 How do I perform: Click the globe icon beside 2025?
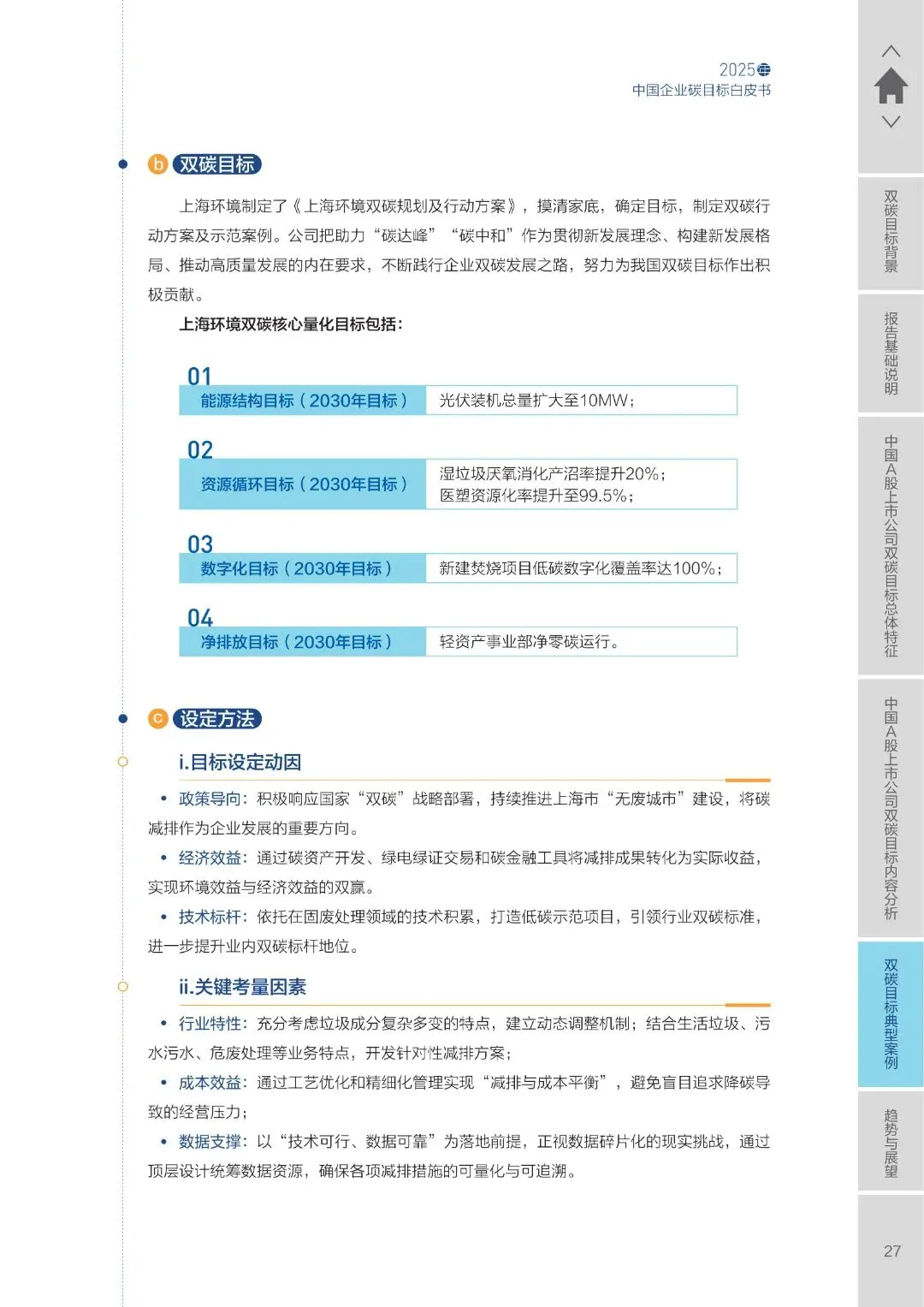coord(764,69)
